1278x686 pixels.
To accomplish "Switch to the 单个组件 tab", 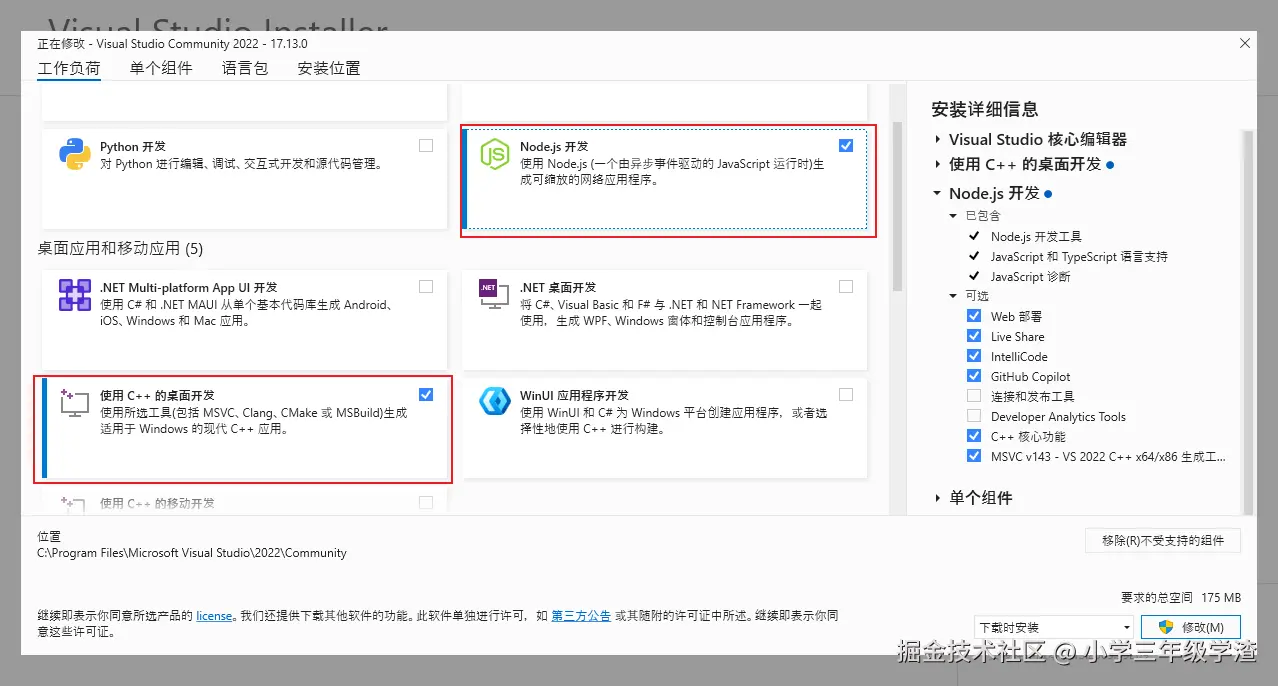I will click(161, 68).
